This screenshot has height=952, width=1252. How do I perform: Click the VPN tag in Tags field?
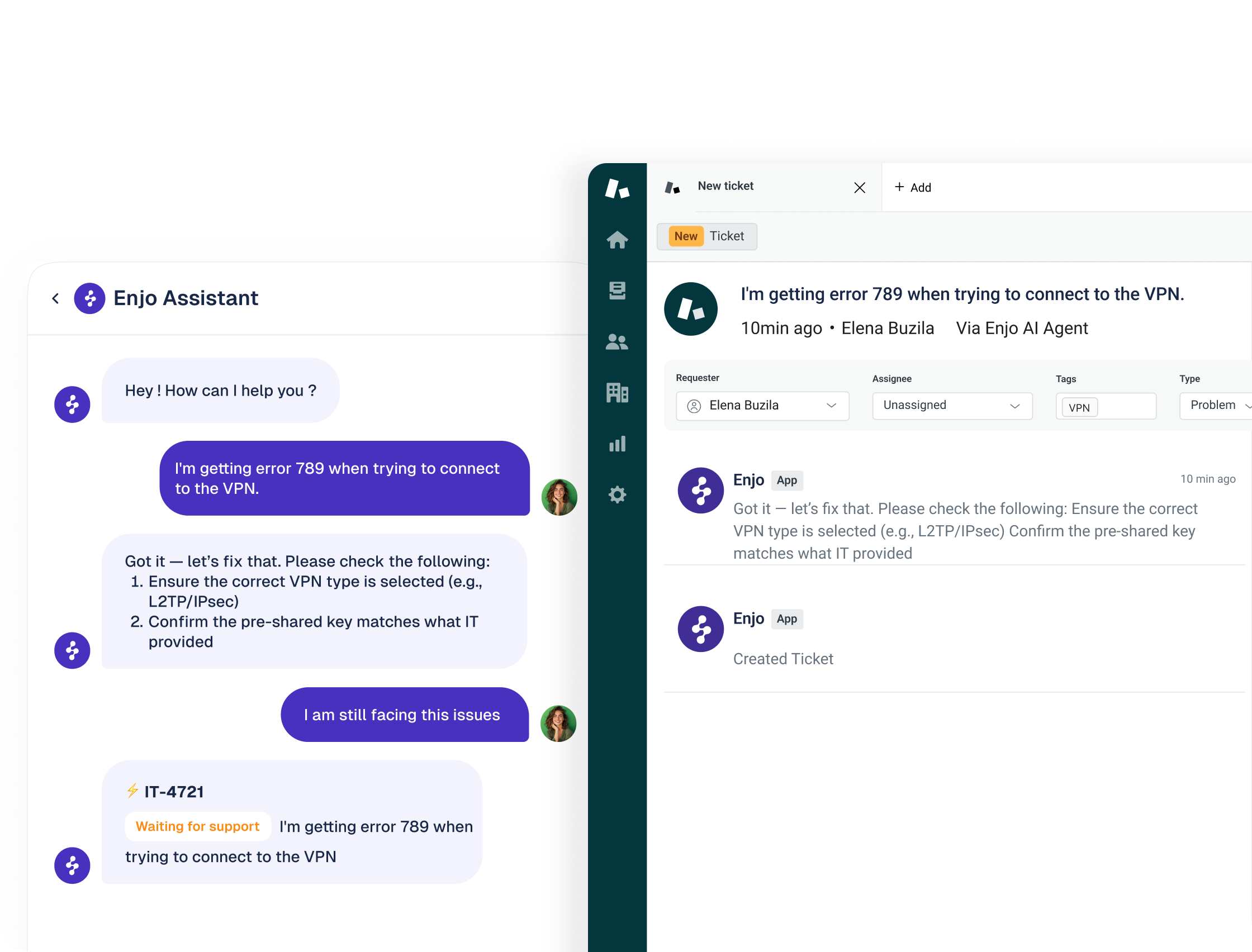1079,407
